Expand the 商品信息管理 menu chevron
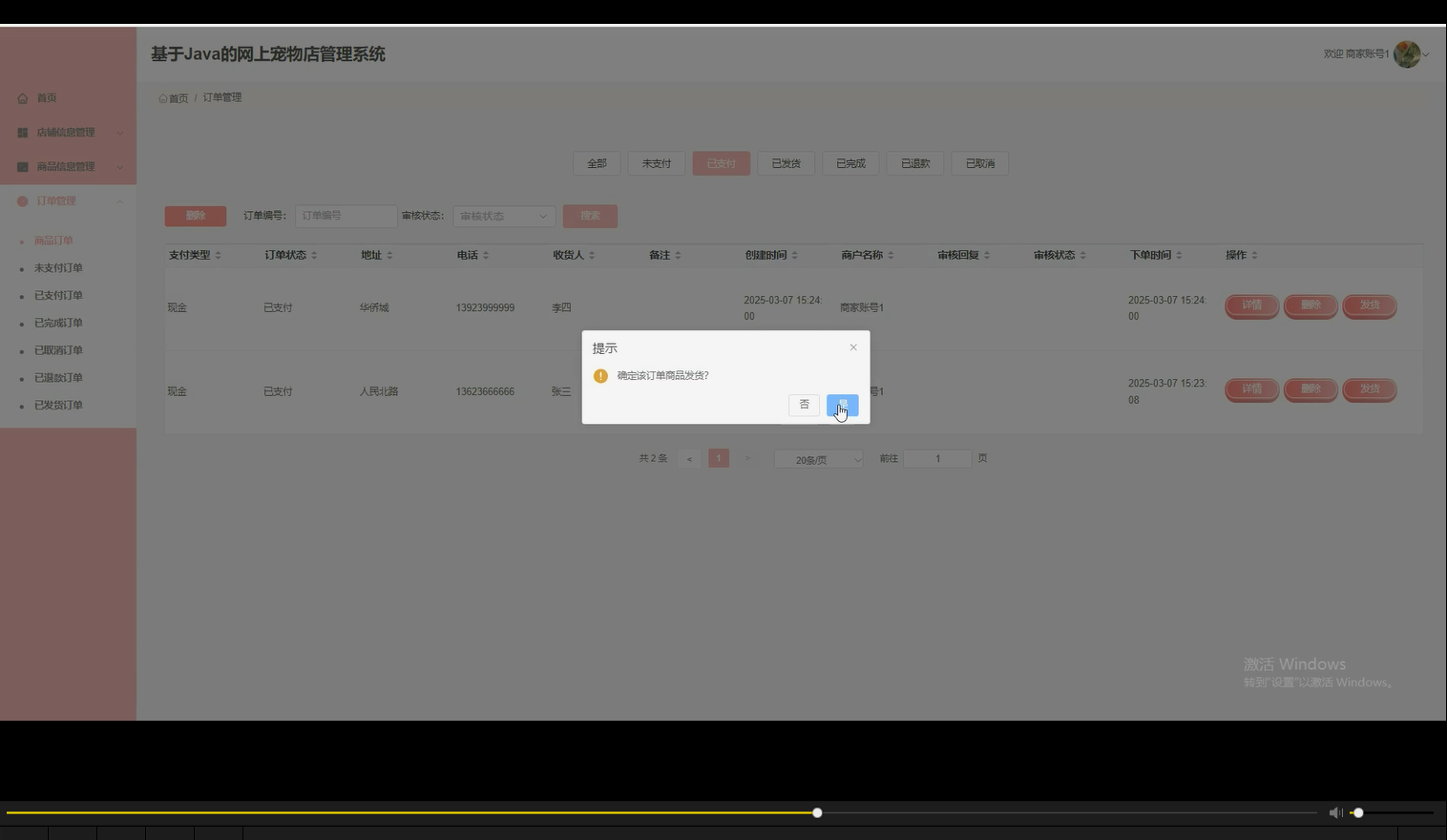Image resolution: width=1447 pixels, height=840 pixels. [119, 167]
